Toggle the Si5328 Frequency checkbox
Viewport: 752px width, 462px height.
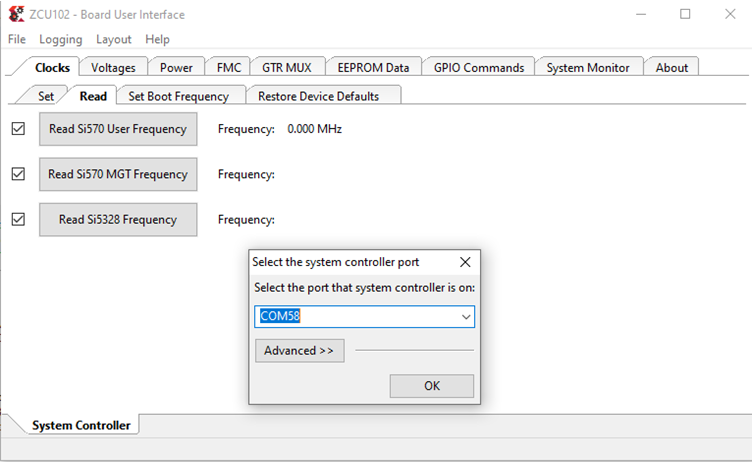pos(18,219)
